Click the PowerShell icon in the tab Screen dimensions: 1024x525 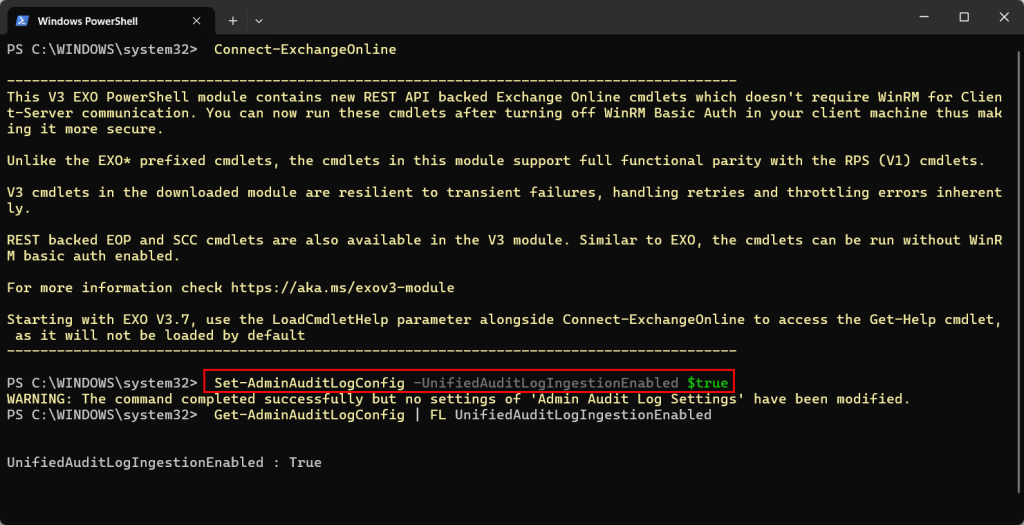coord(20,20)
